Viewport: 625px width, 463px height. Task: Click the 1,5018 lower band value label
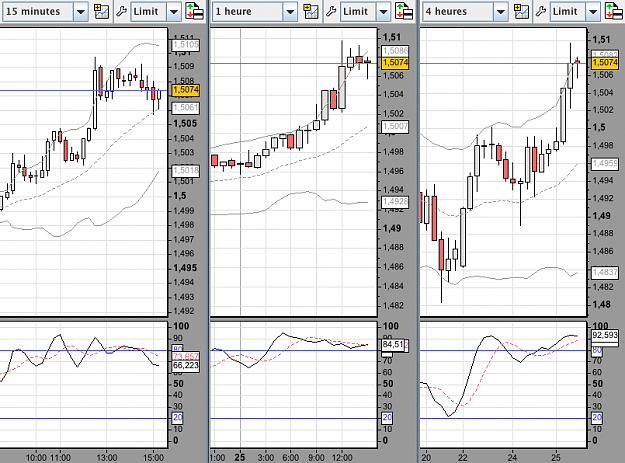(x=185, y=171)
